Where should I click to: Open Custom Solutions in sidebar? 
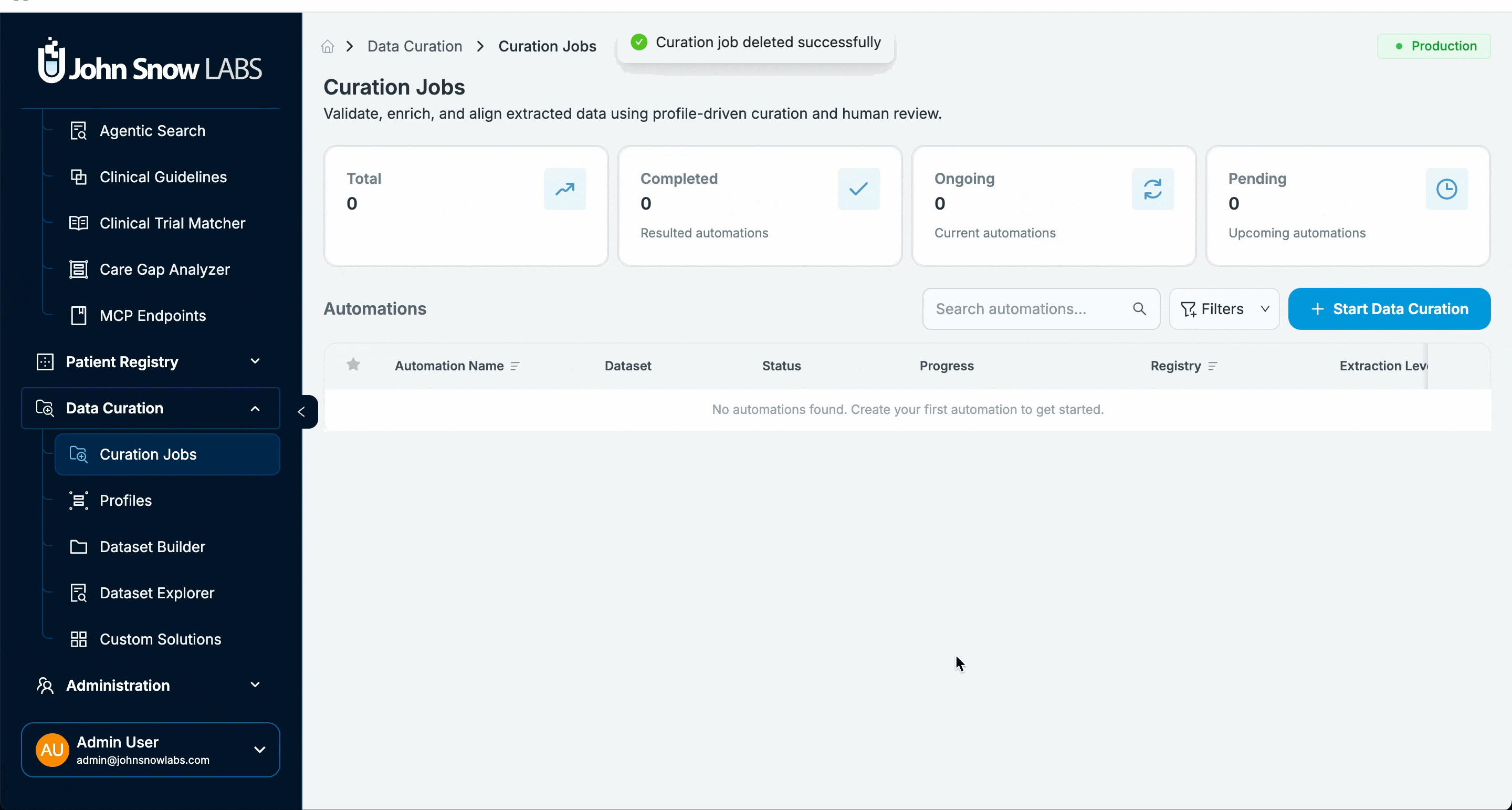click(160, 639)
